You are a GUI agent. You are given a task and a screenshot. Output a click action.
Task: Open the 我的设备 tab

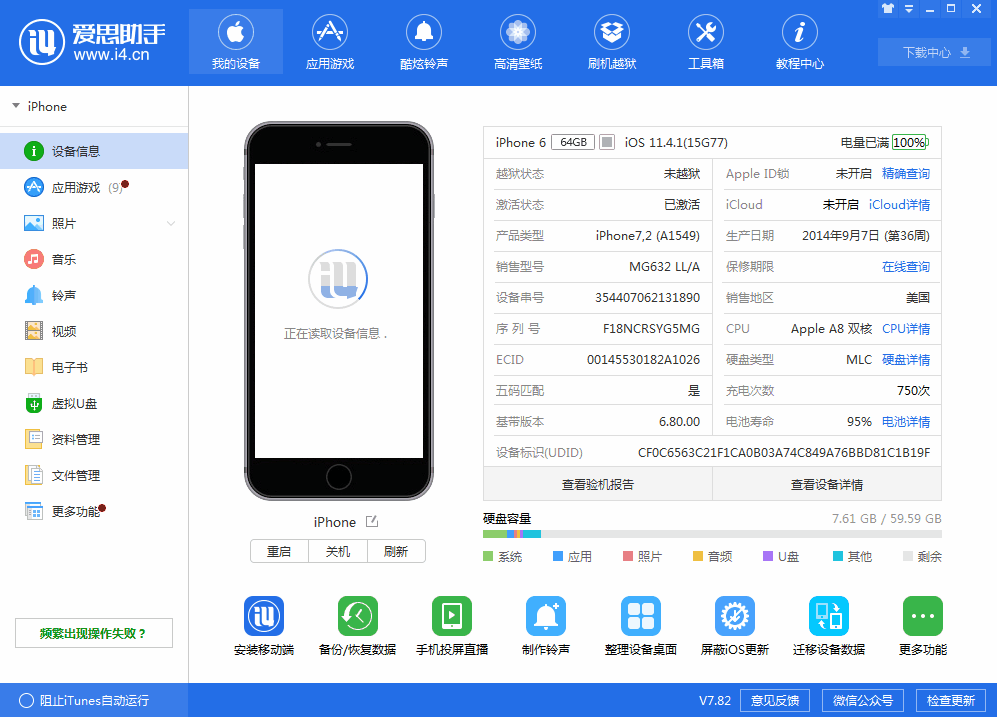pos(236,42)
